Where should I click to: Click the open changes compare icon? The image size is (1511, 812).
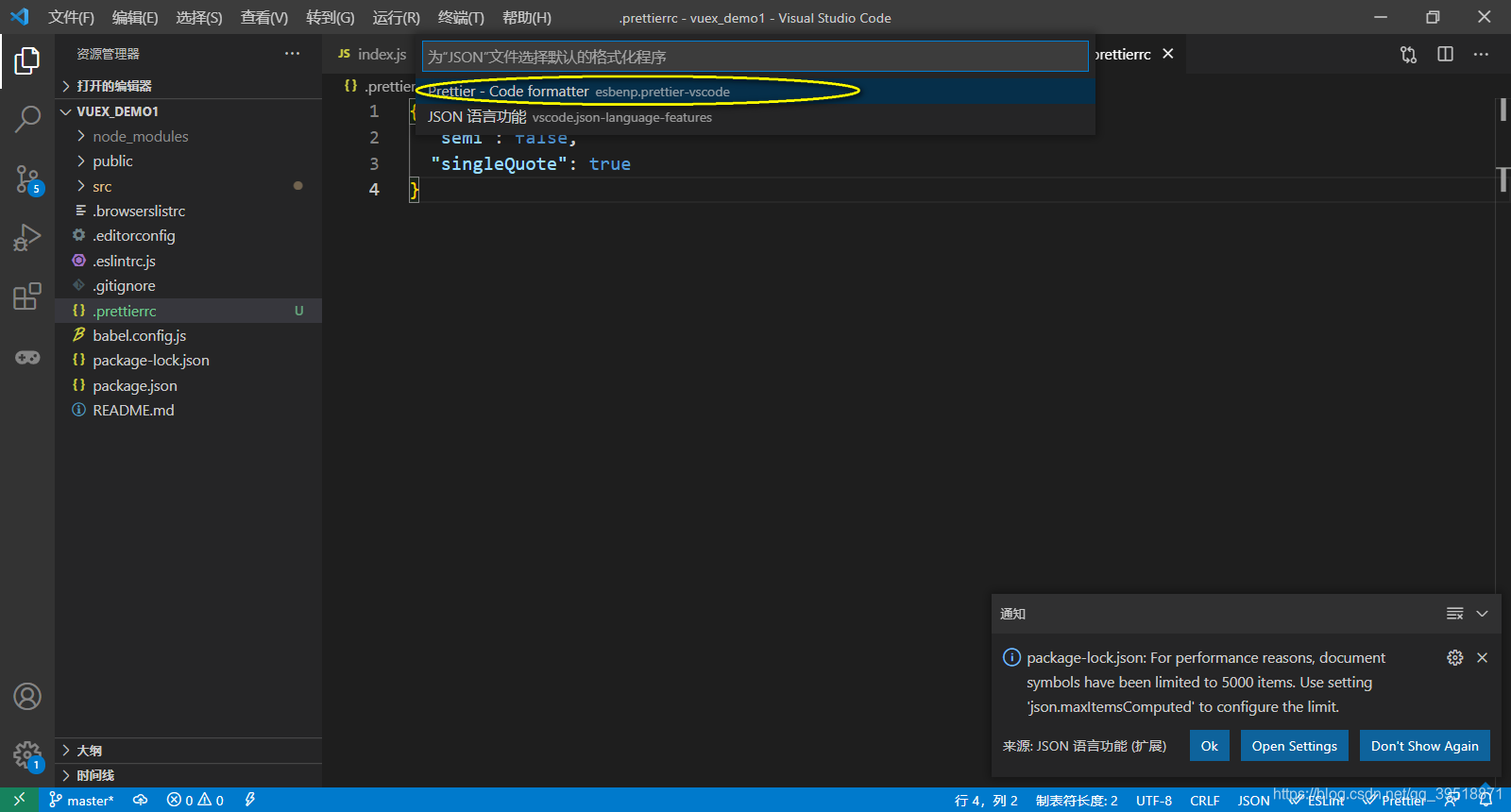tap(1409, 55)
